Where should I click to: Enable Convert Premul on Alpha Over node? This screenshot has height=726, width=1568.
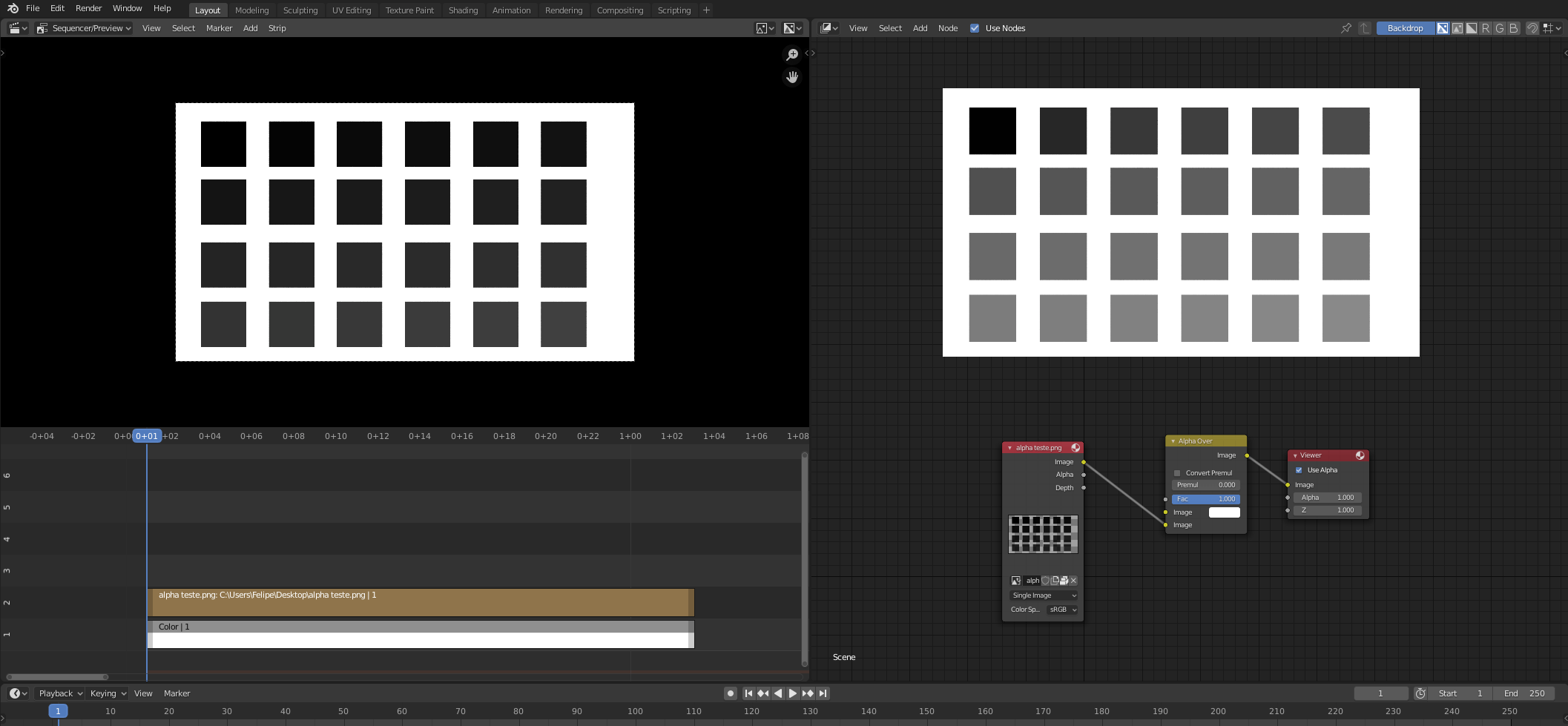(x=1177, y=472)
